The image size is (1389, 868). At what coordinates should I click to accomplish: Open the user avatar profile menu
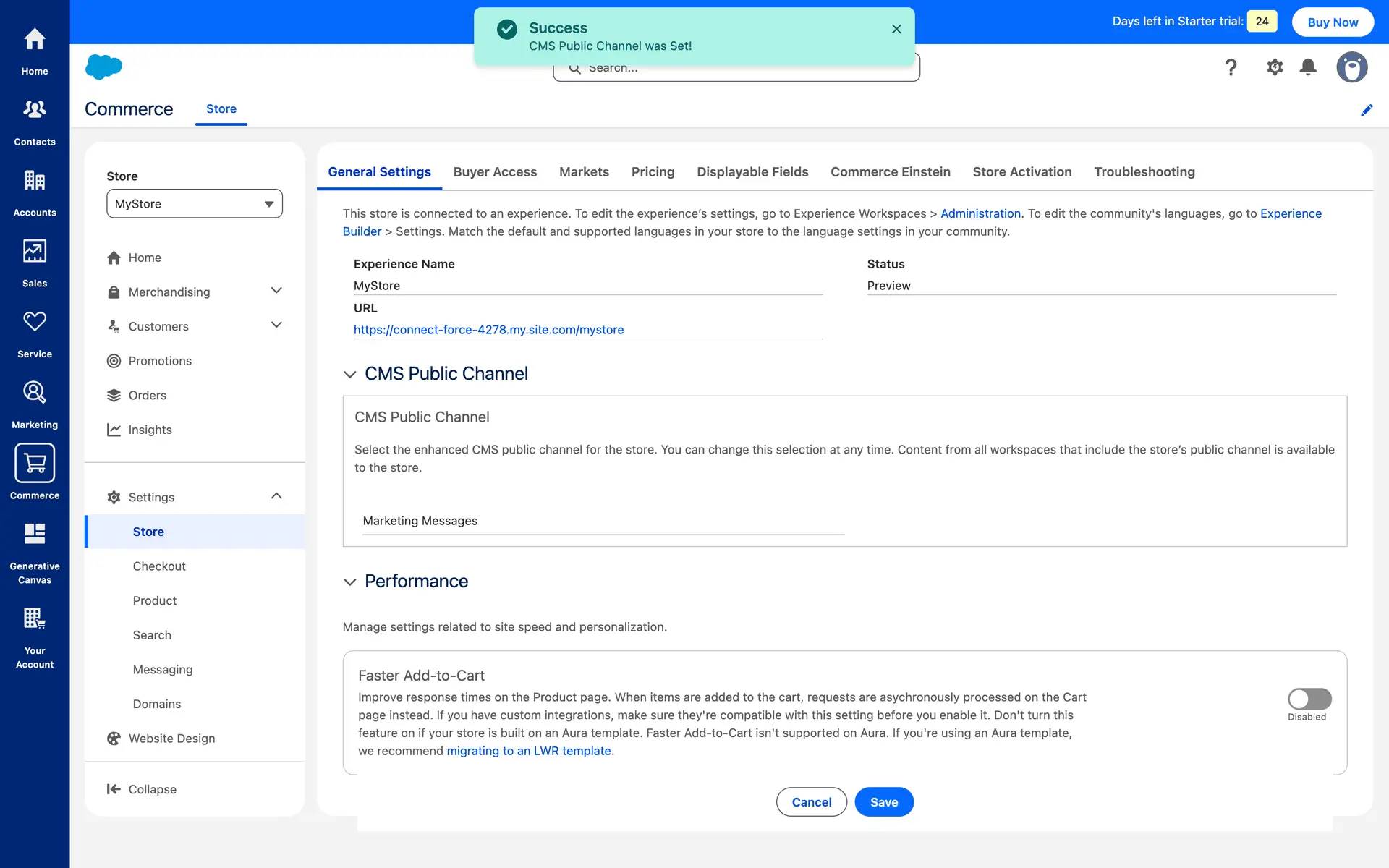coord(1351,67)
